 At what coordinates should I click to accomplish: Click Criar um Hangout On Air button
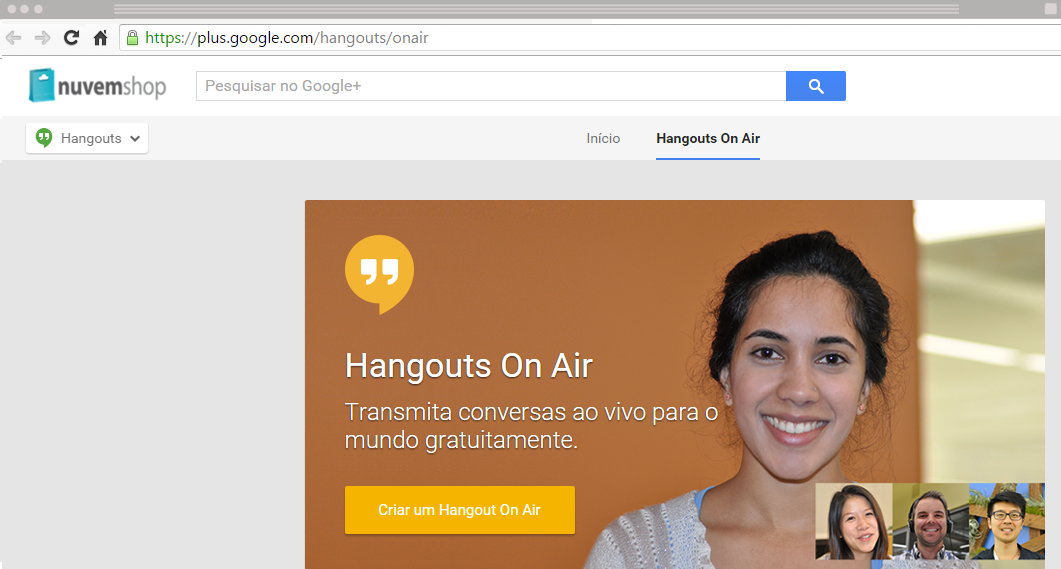(459, 509)
